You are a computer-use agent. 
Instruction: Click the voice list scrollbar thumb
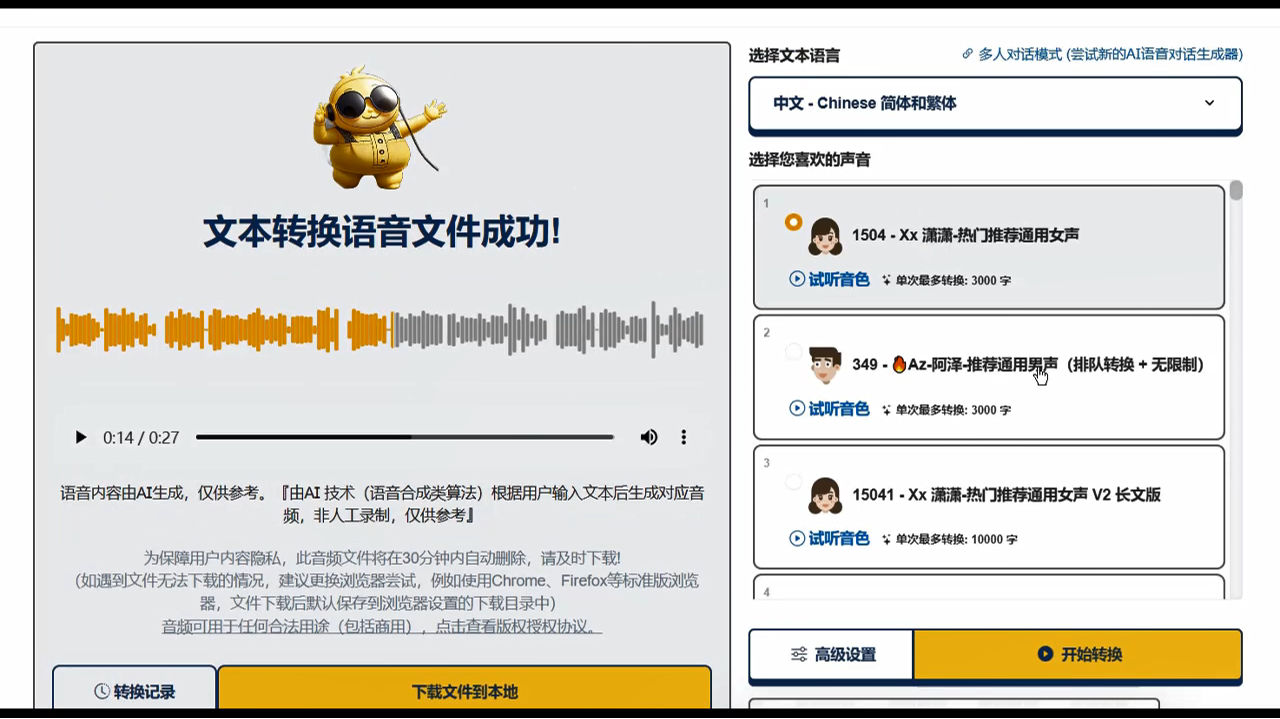1236,190
